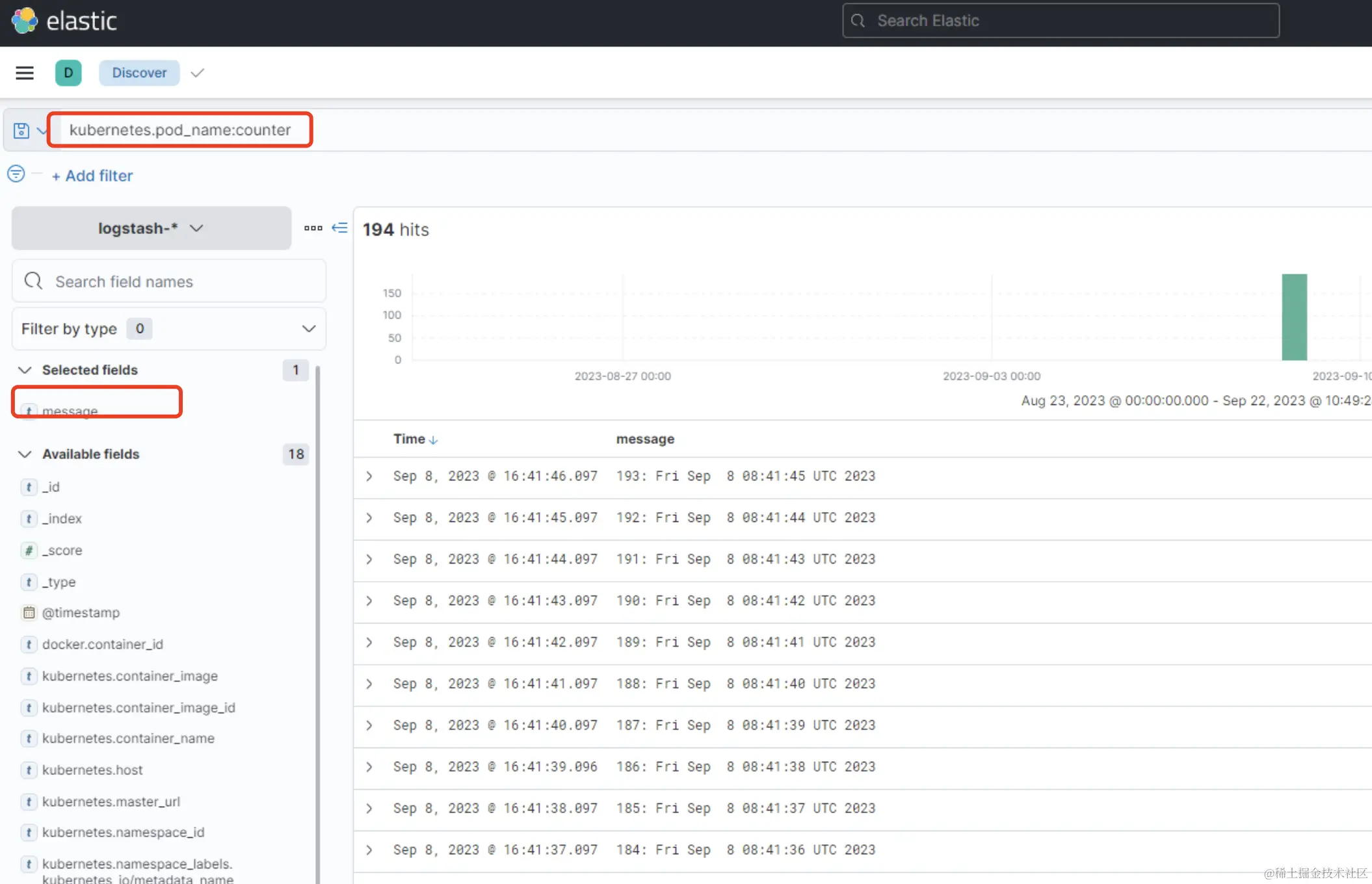The height and width of the screenshot is (884, 1372).
Task: Expand the row for message 190
Action: [369, 601]
